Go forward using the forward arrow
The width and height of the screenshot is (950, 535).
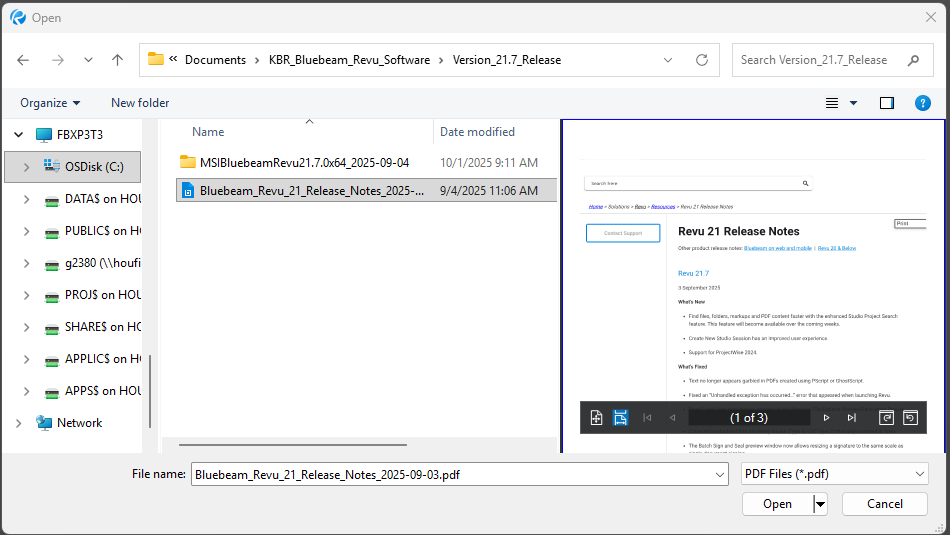pyautogui.click(x=58, y=60)
